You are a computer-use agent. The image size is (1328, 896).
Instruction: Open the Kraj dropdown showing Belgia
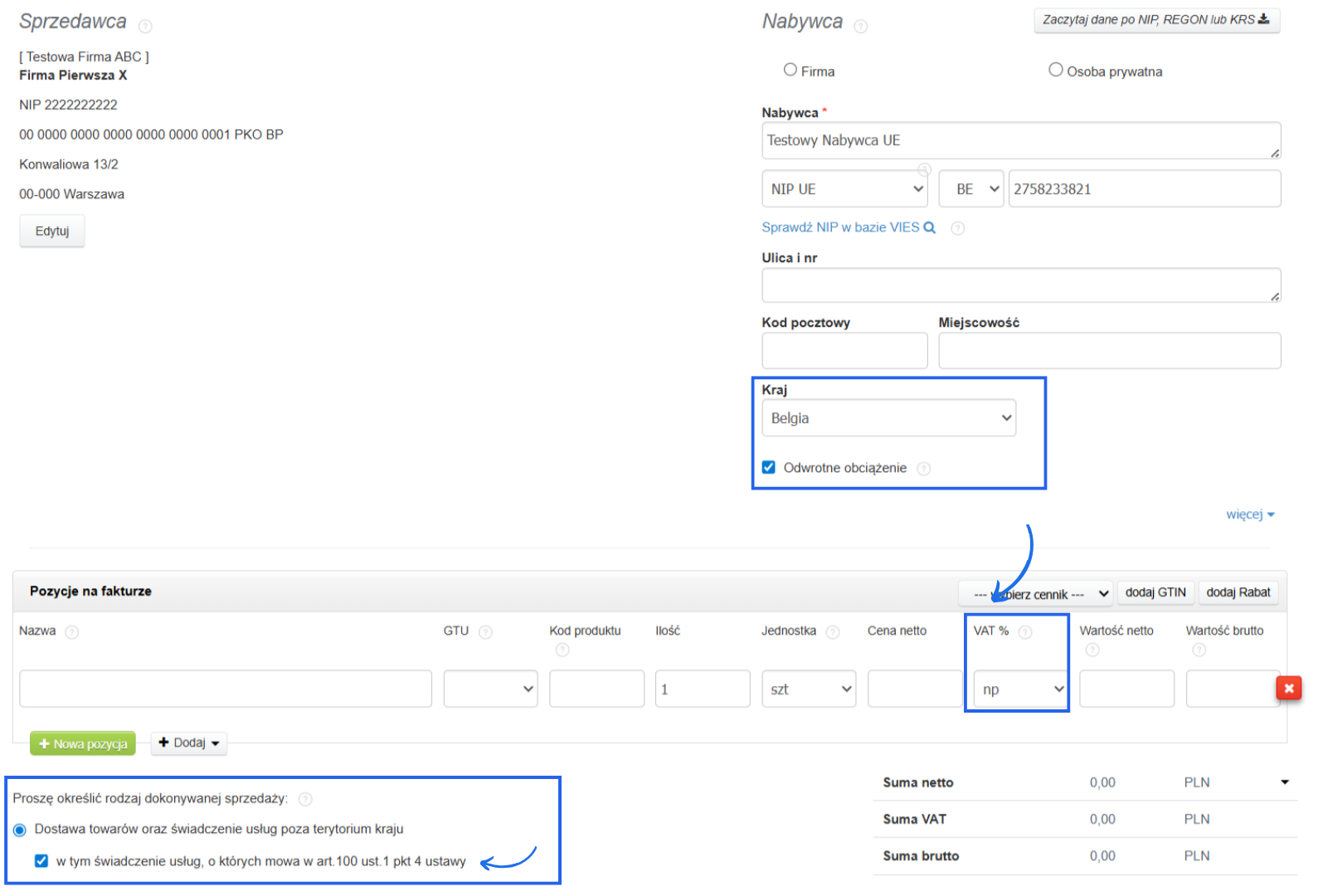(888, 418)
